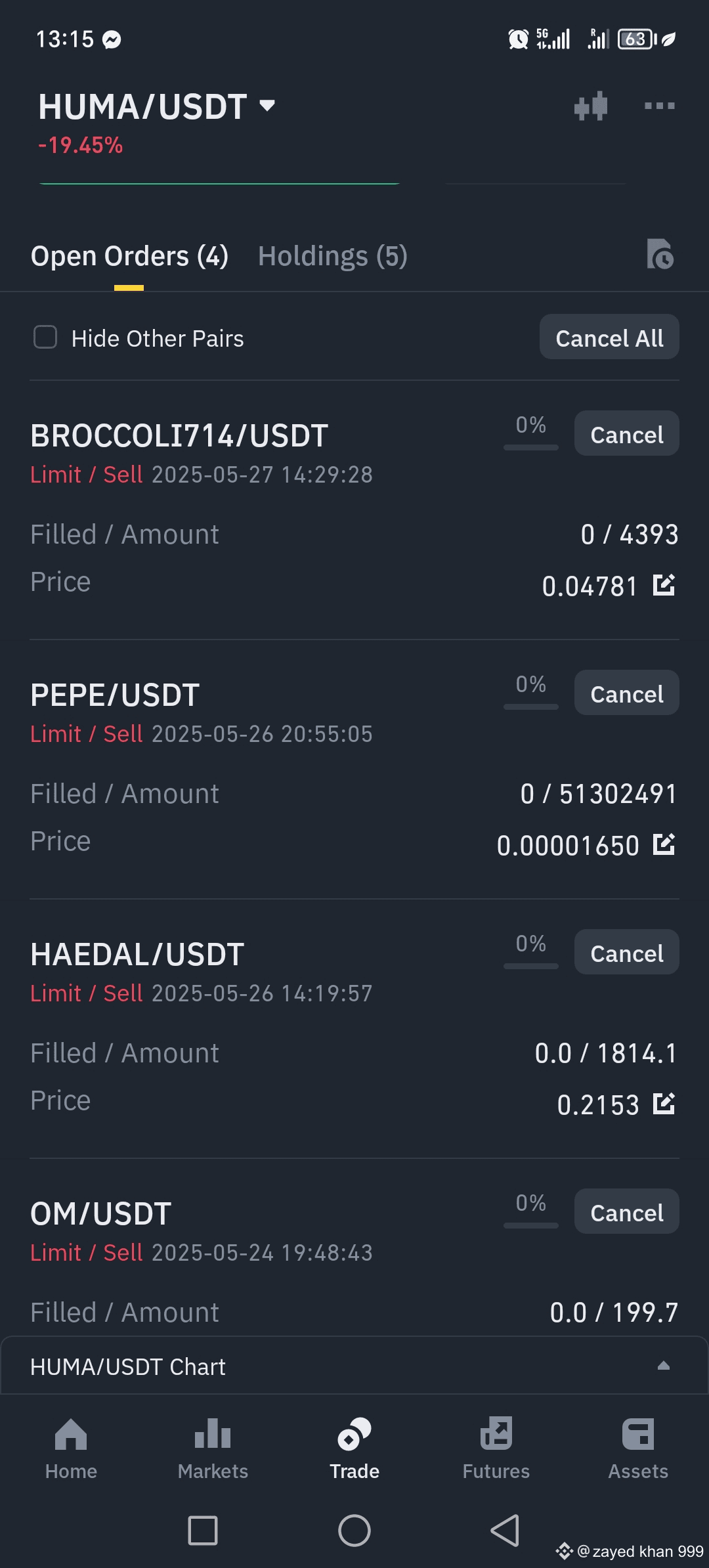Edit the BROCCOLI714/USDT order price

664,584
